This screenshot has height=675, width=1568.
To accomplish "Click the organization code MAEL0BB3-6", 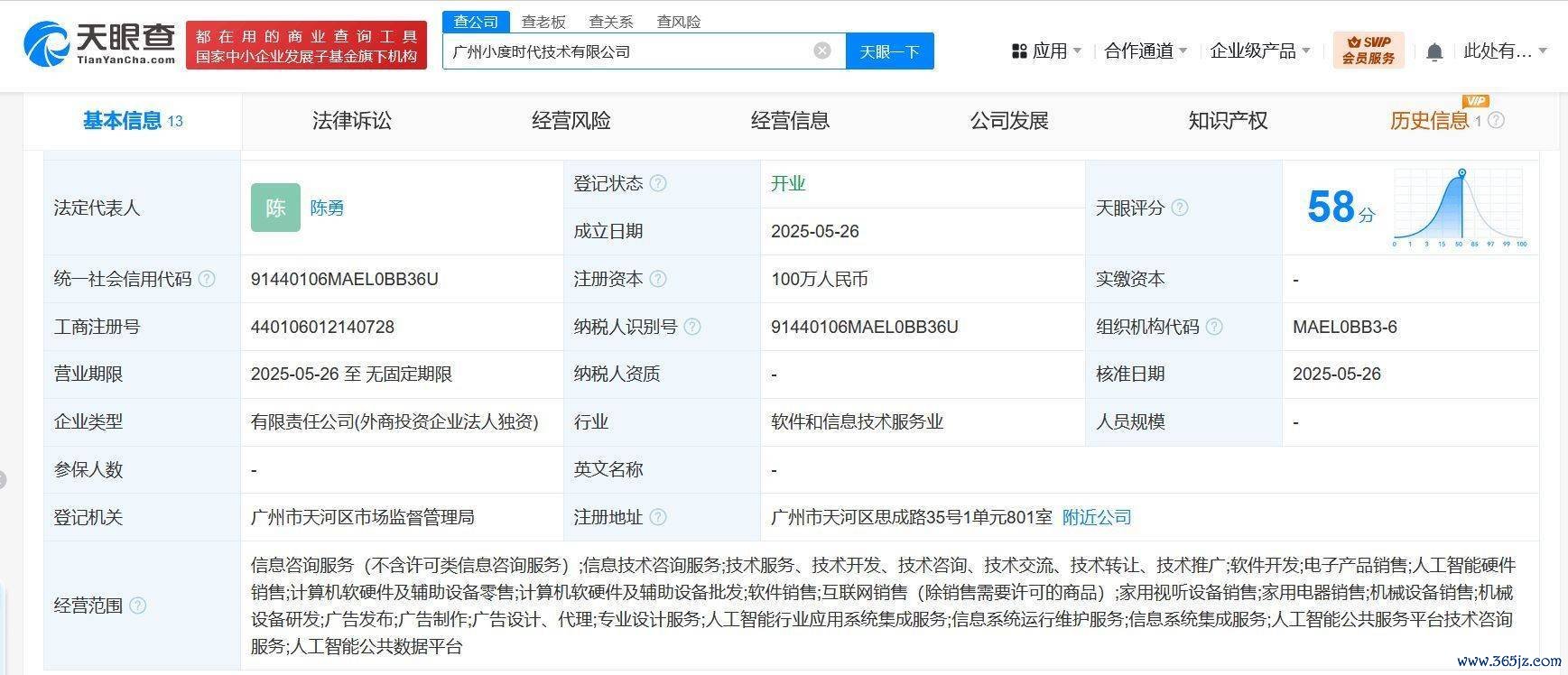I will 1345,327.
